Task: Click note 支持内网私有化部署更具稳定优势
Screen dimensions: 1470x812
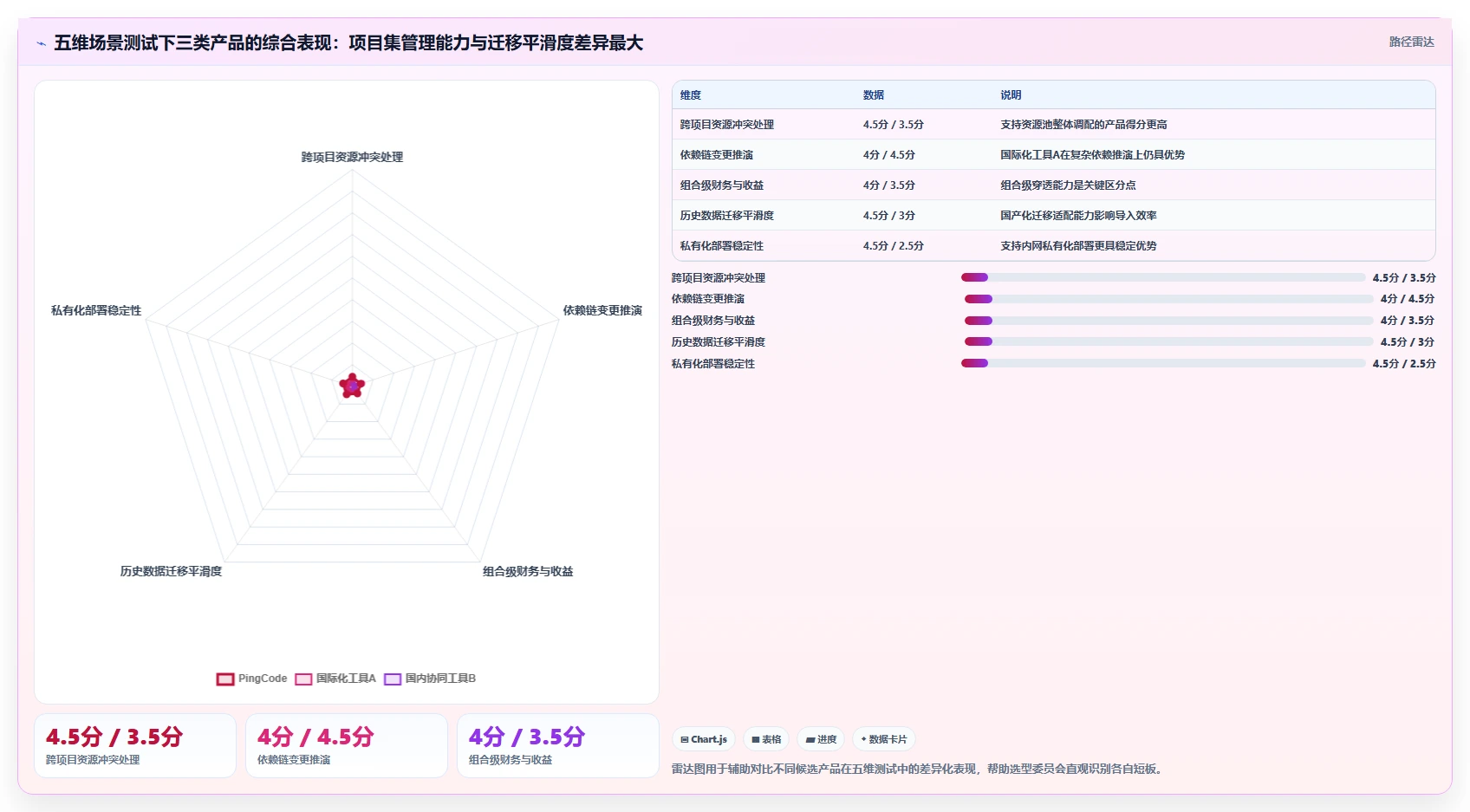Action: tap(1078, 246)
